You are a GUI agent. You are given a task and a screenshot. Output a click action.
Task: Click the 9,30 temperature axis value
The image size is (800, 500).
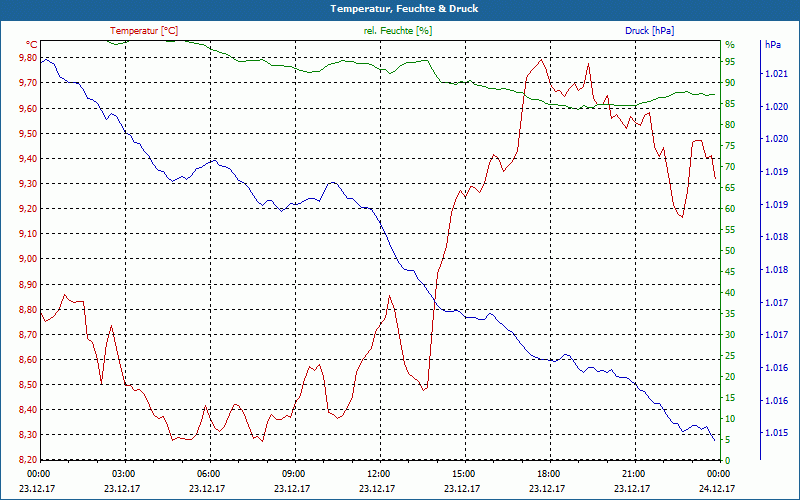(x=28, y=184)
